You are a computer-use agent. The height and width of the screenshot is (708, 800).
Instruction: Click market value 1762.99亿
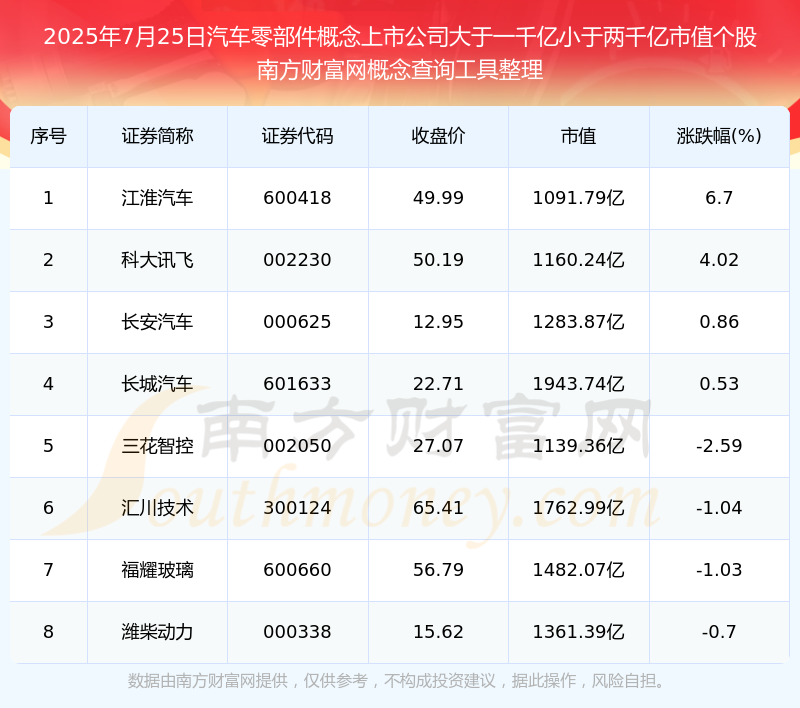tap(579, 508)
